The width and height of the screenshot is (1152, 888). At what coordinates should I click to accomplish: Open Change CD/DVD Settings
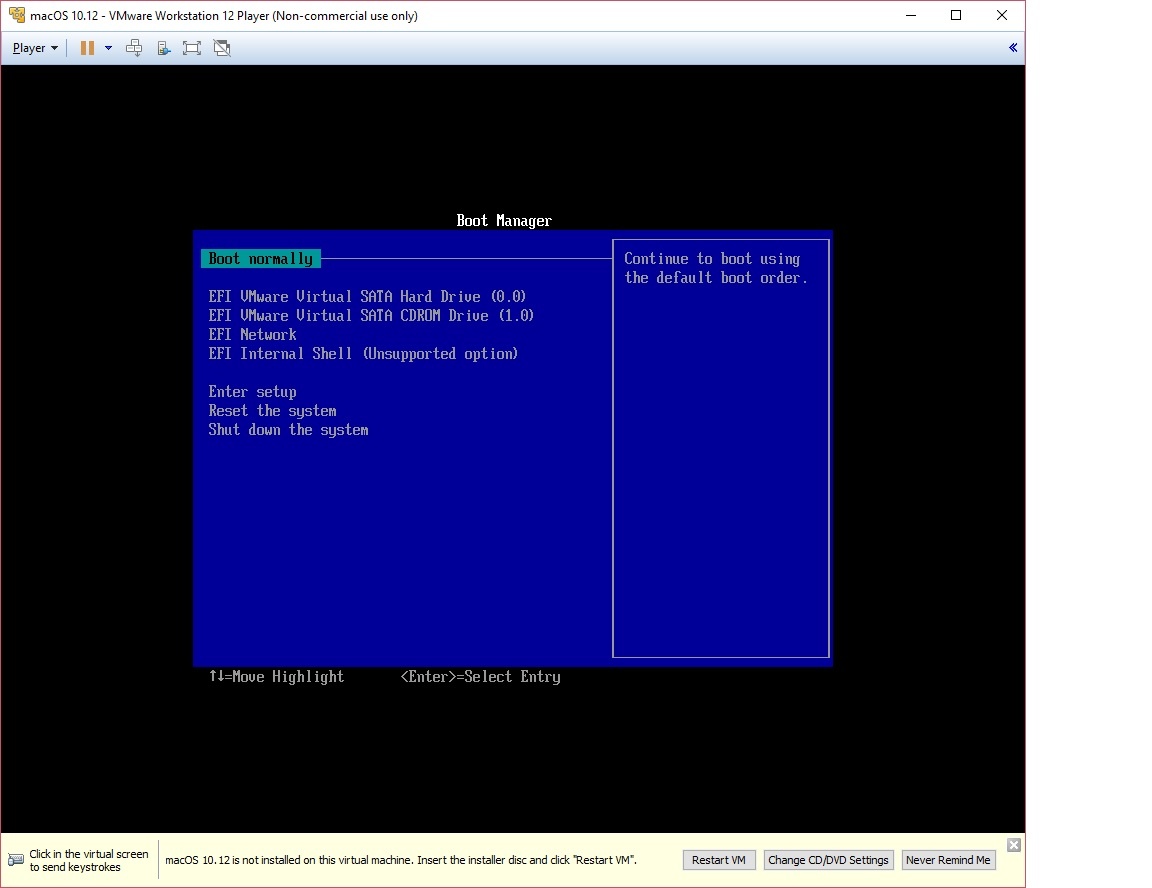pos(828,860)
